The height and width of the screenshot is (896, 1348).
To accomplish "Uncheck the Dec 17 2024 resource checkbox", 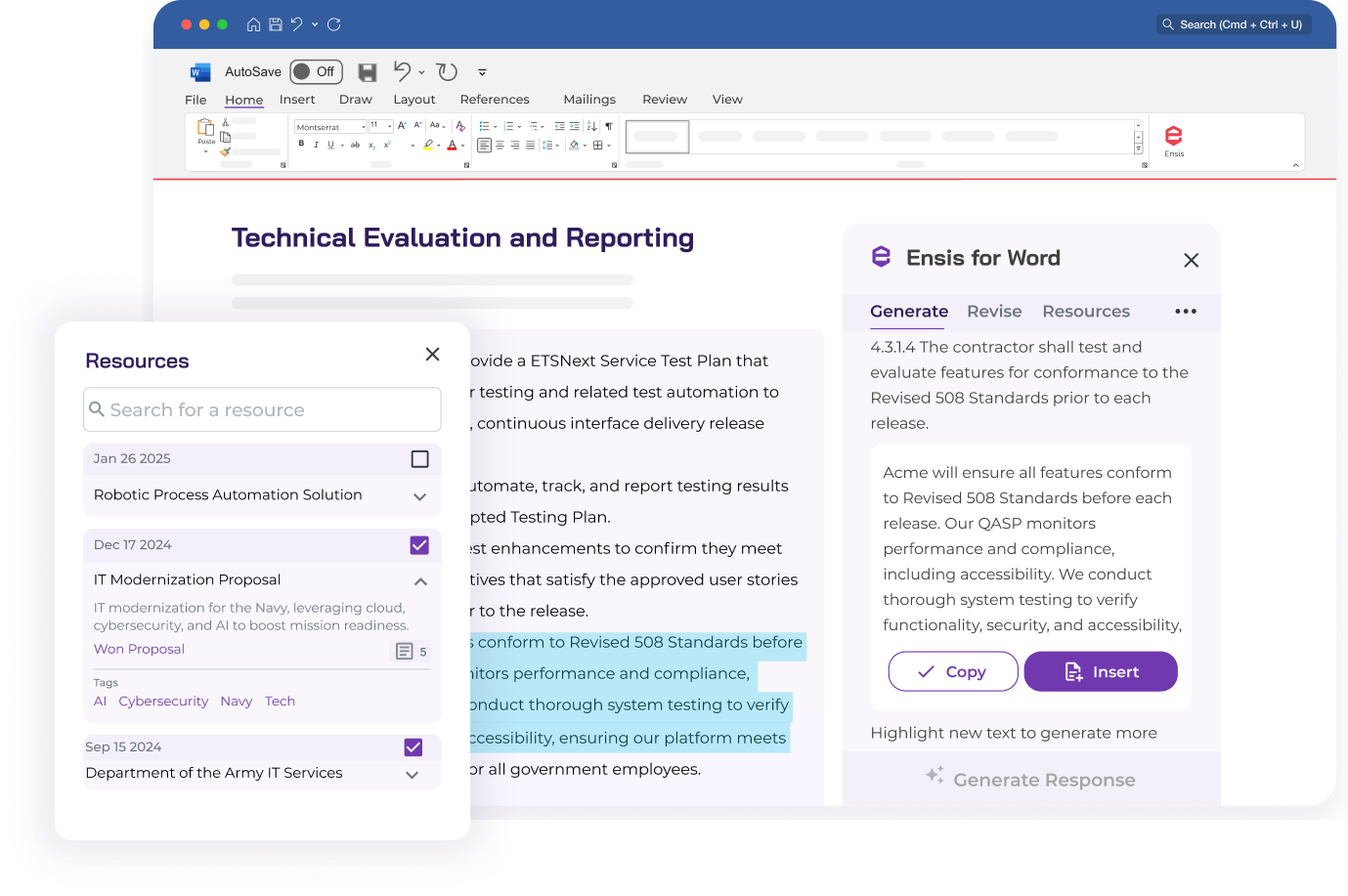I will tap(419, 545).
